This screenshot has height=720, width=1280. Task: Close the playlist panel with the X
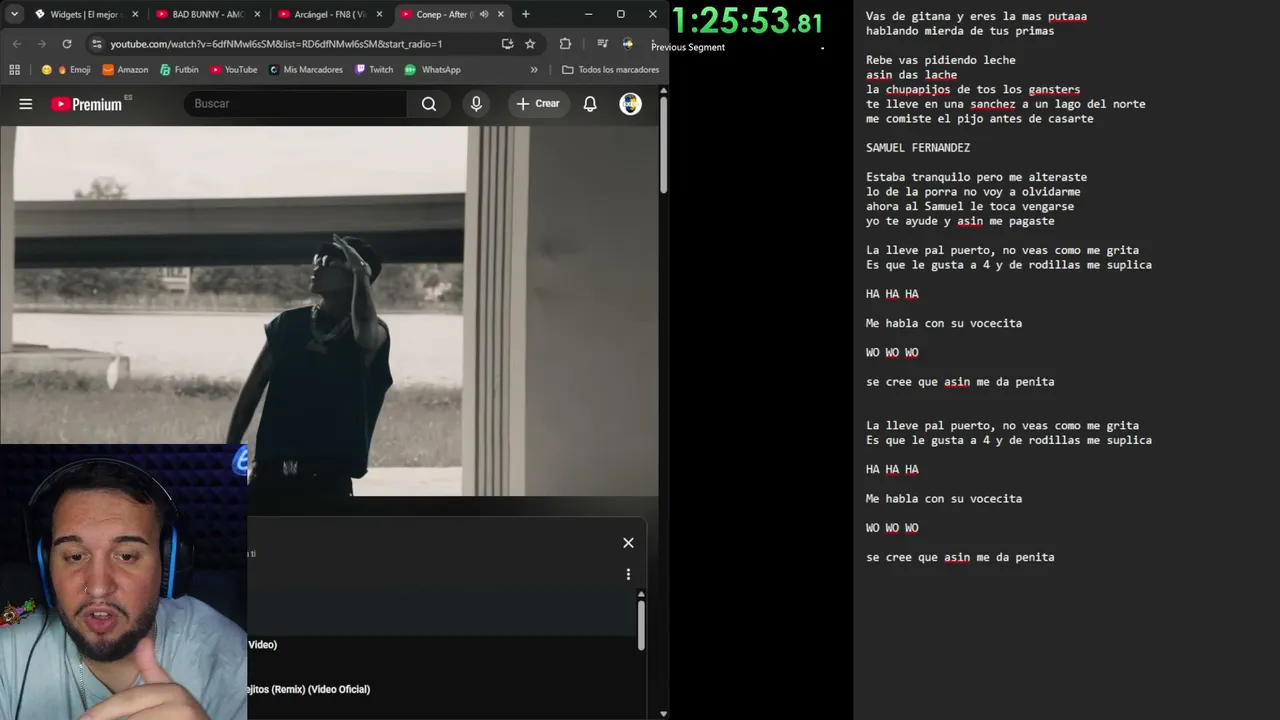[628, 543]
